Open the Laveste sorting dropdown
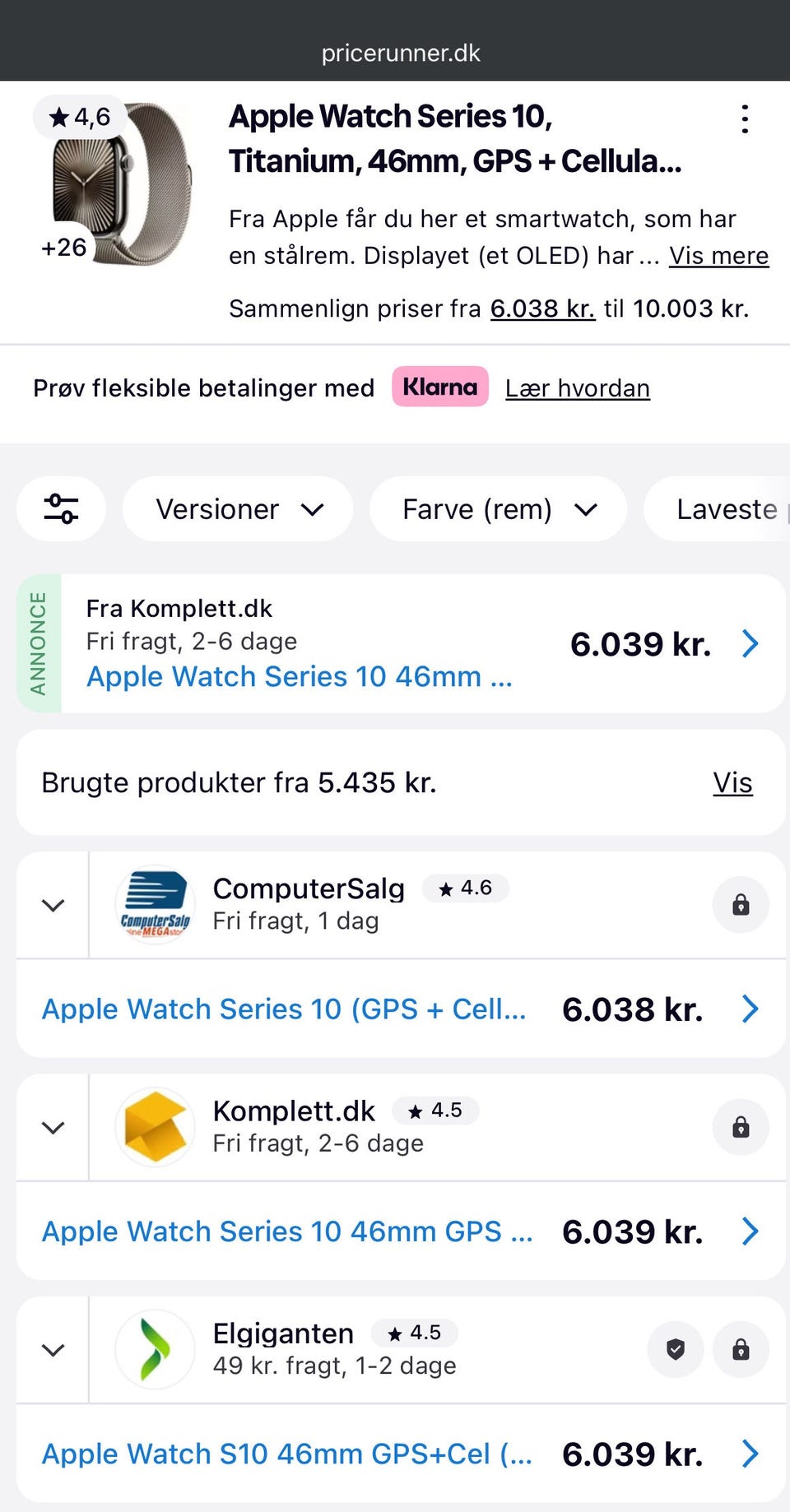The height and width of the screenshot is (1512, 790). (x=724, y=509)
